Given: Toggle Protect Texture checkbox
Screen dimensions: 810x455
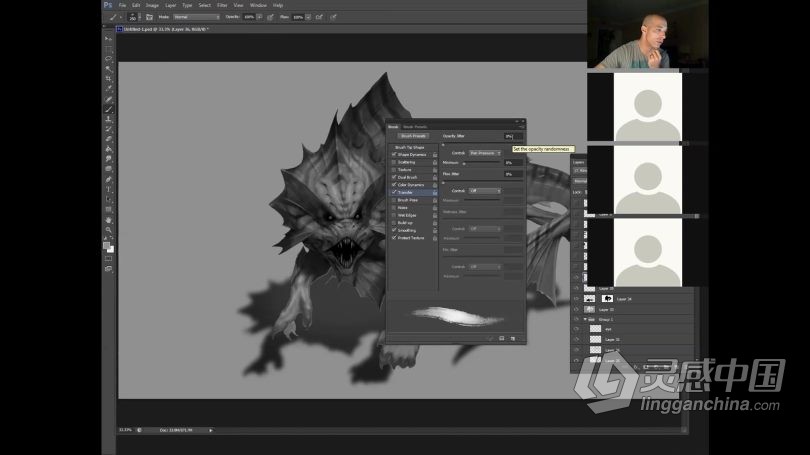Looking at the screenshot, I should tap(394, 238).
